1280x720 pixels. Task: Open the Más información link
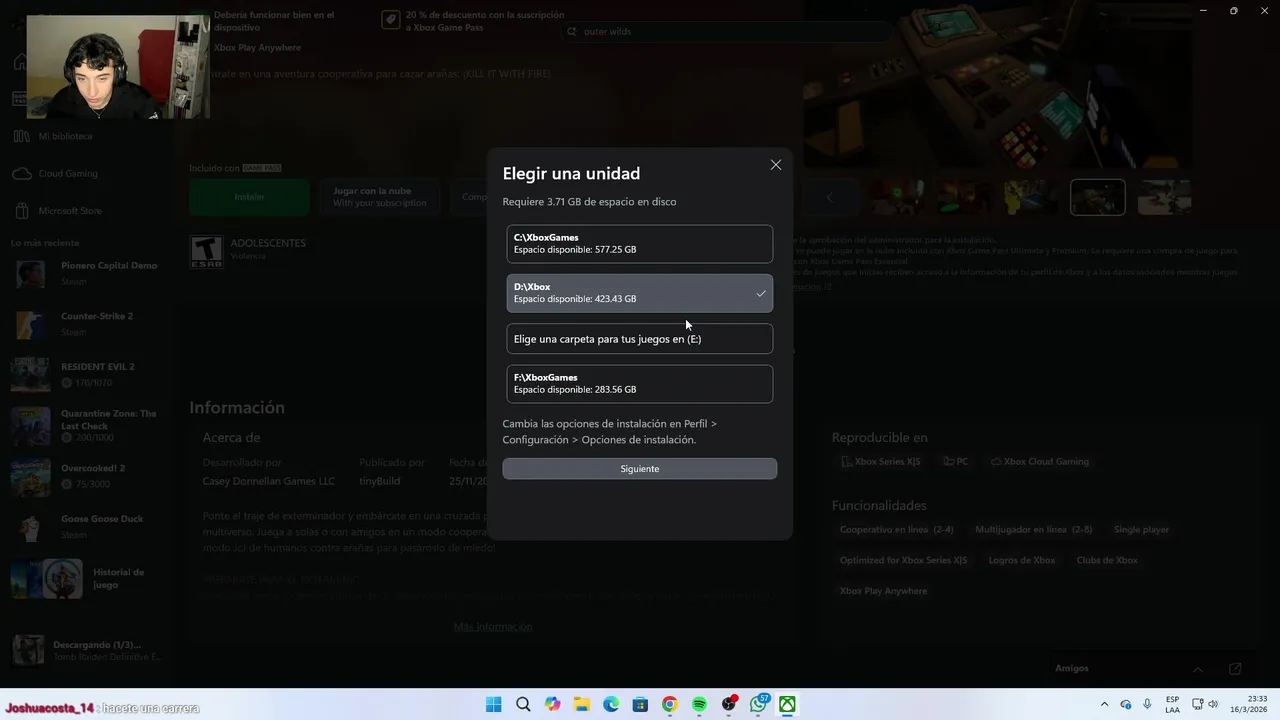[x=493, y=626]
